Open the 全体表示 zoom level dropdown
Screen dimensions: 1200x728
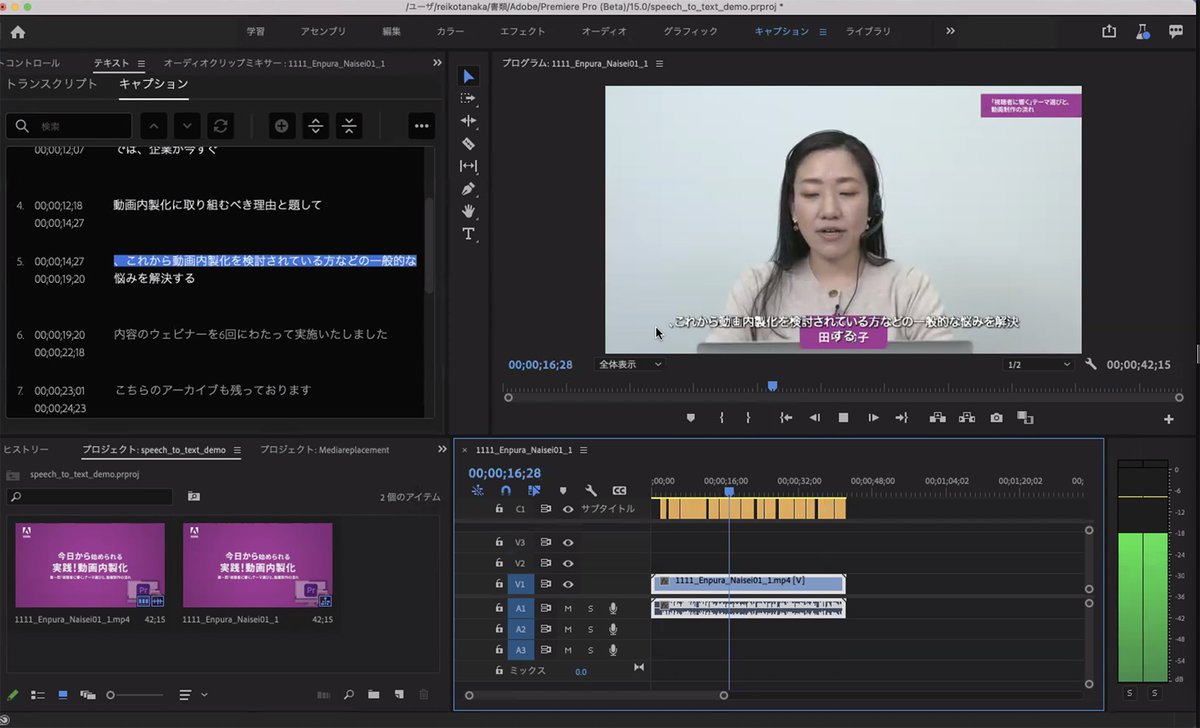click(630, 365)
